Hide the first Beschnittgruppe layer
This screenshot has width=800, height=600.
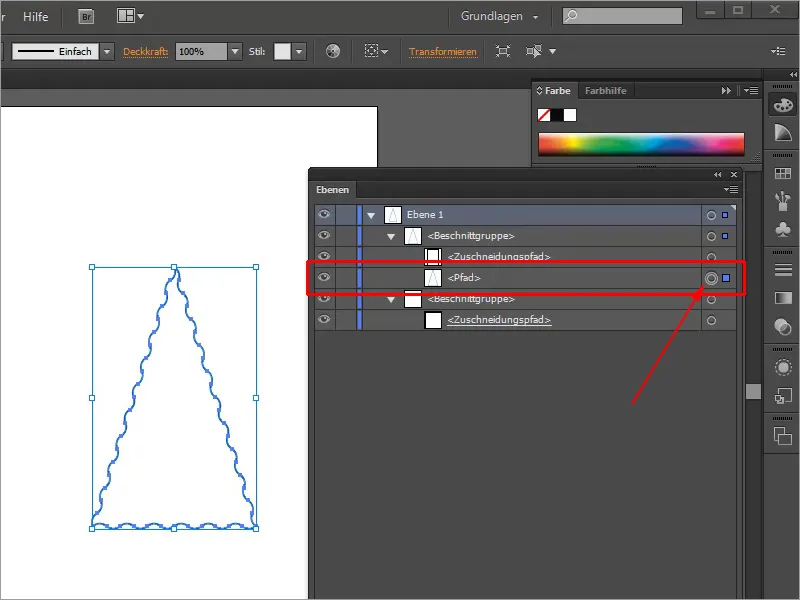(322, 236)
